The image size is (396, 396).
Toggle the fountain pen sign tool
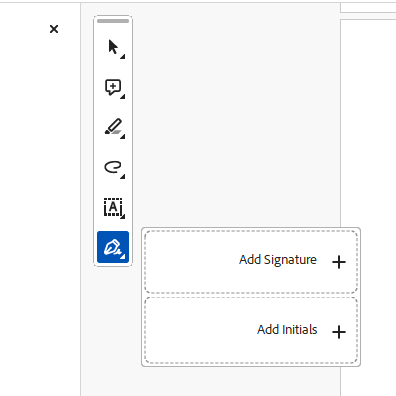113,247
